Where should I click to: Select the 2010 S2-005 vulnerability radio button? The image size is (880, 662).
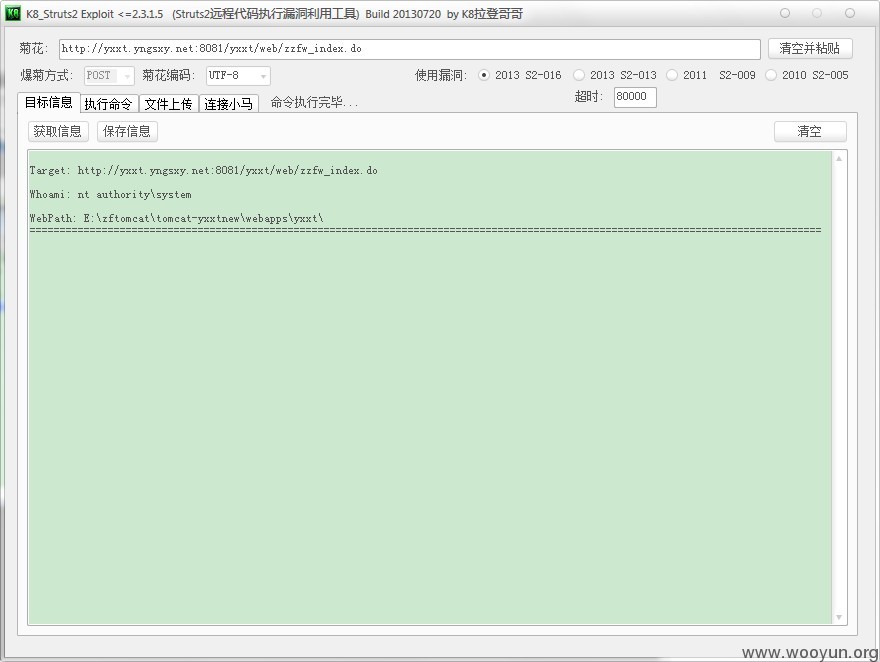coord(771,75)
